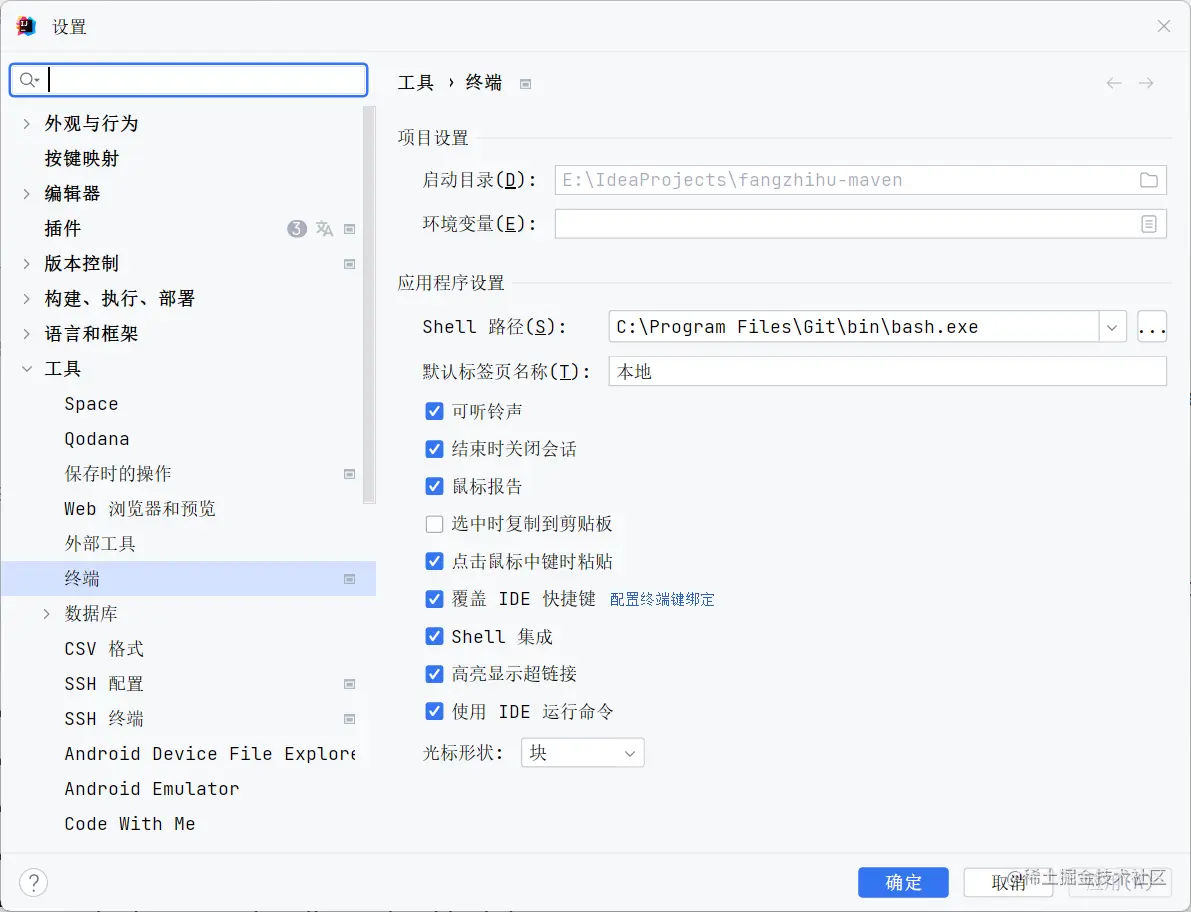Click the search magnifier icon
Screen dimensions: 1191x912
[28, 80]
